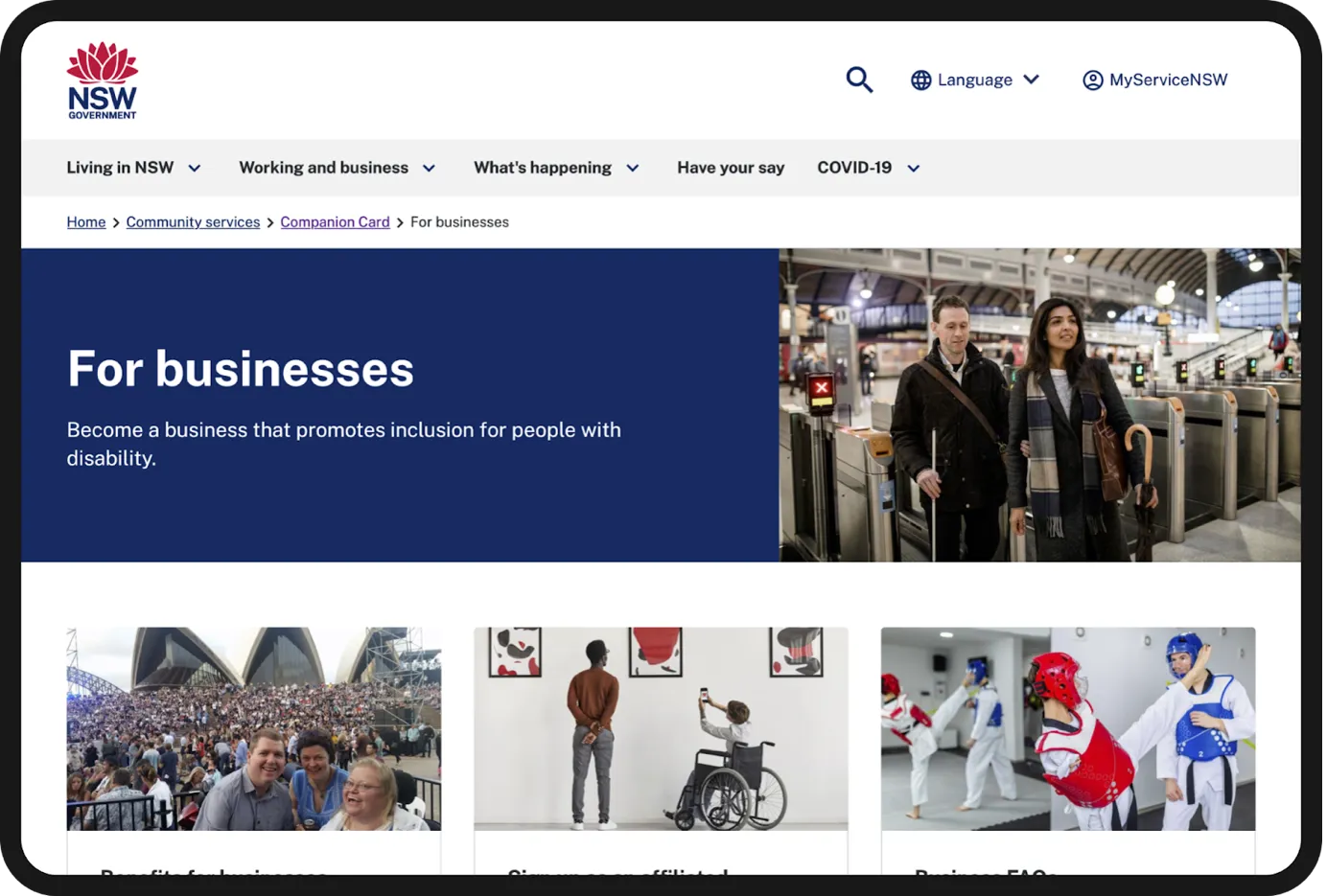Click the chevron separator after Companion Card
This screenshot has height=896, width=1327.
(400, 221)
